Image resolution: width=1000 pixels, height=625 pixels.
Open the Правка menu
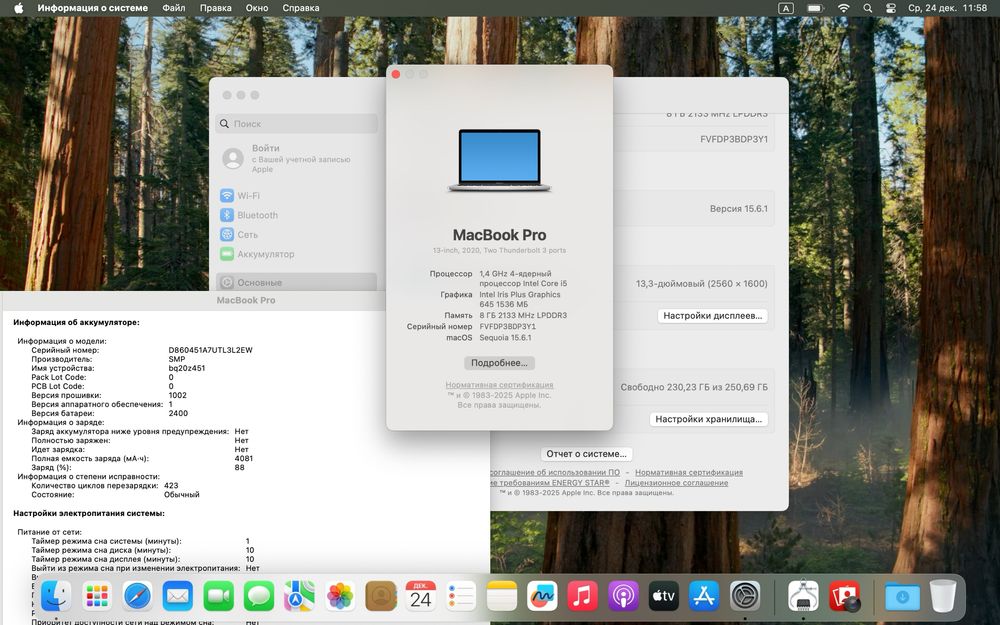(216, 8)
